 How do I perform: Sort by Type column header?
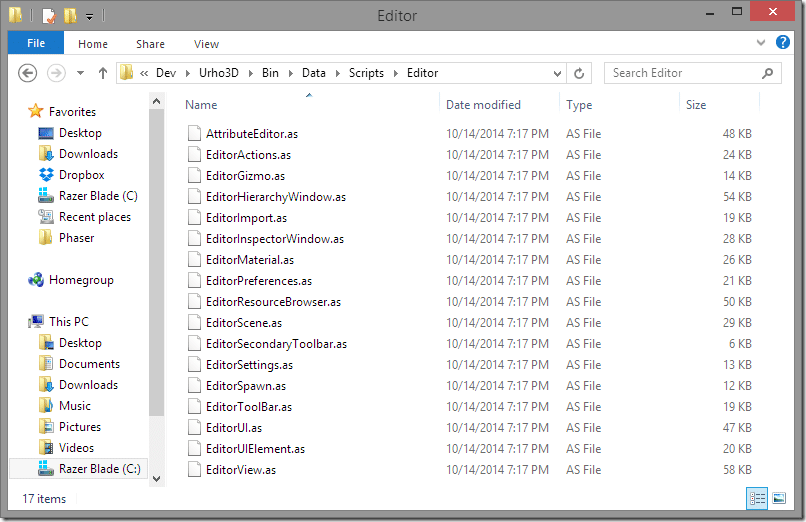click(579, 105)
